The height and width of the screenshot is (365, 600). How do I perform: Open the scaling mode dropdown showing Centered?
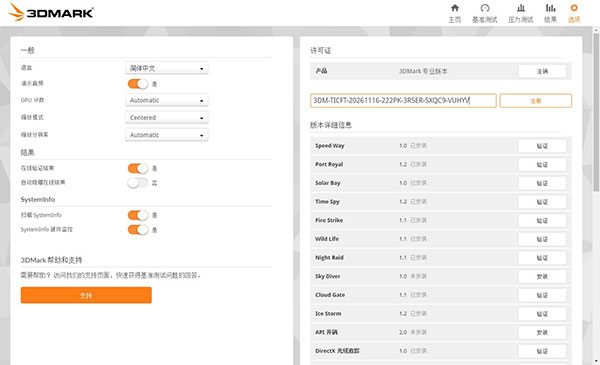pos(167,117)
